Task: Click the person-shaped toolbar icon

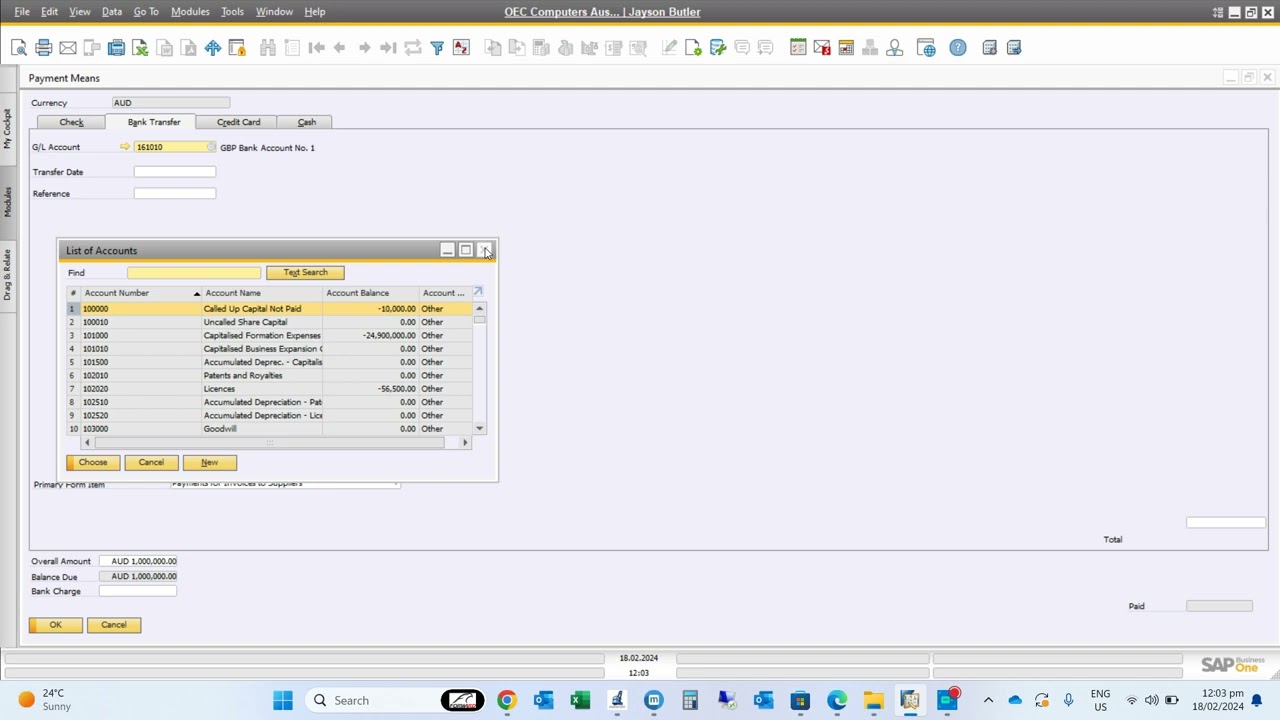Action: coord(894,48)
